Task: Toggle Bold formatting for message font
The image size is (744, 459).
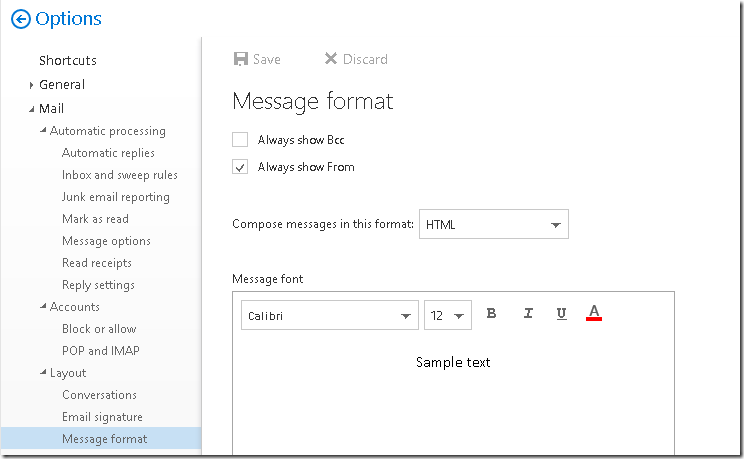Action: [x=492, y=313]
